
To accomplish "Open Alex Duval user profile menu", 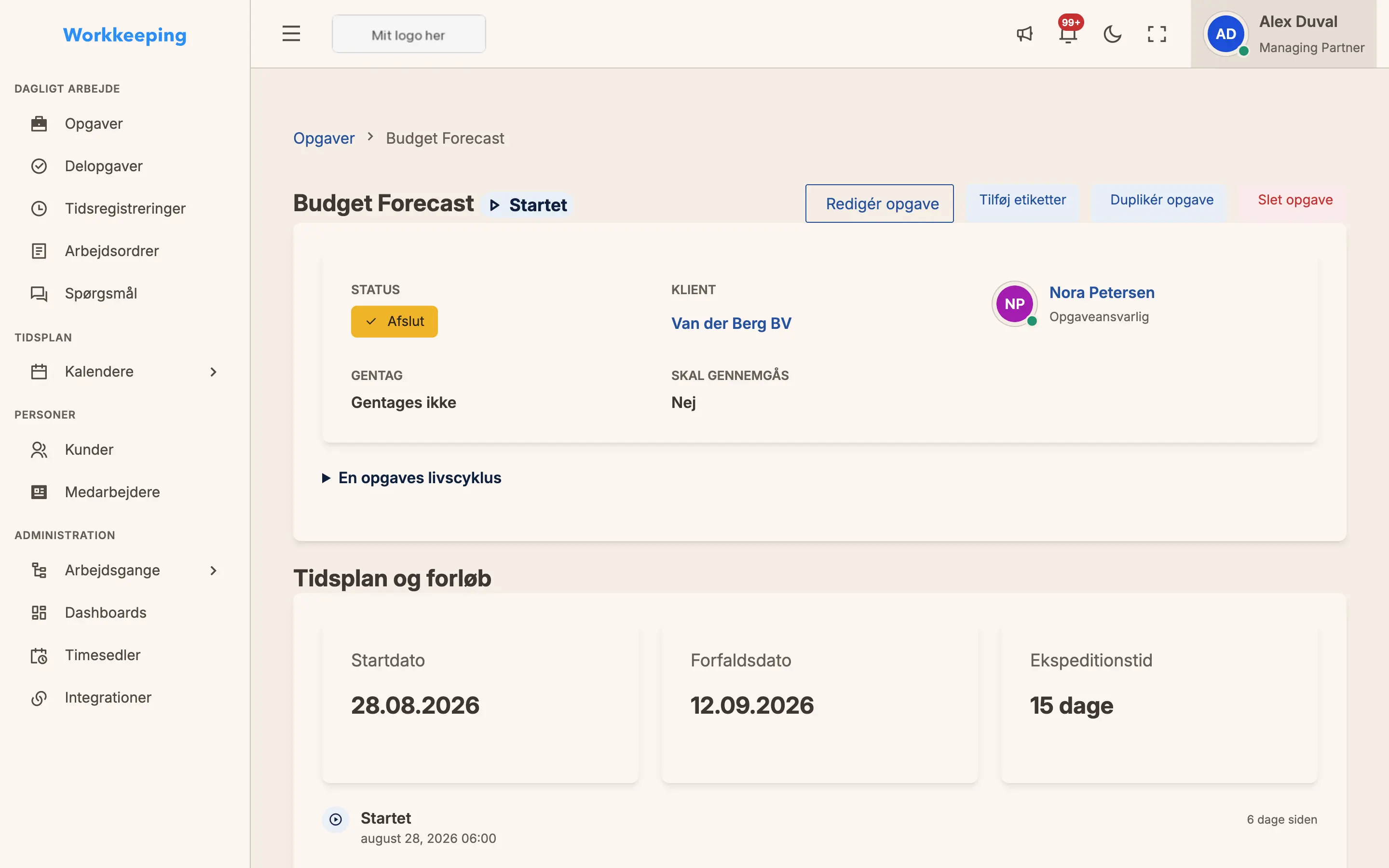I will pos(1283,34).
